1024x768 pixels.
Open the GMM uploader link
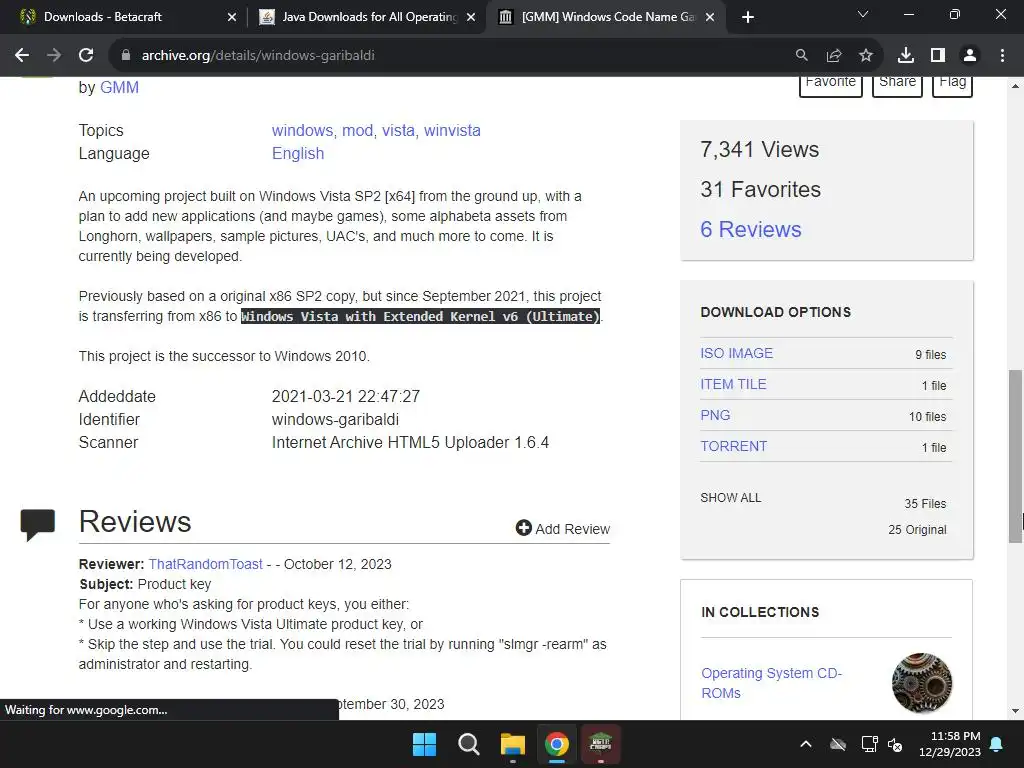(x=120, y=88)
